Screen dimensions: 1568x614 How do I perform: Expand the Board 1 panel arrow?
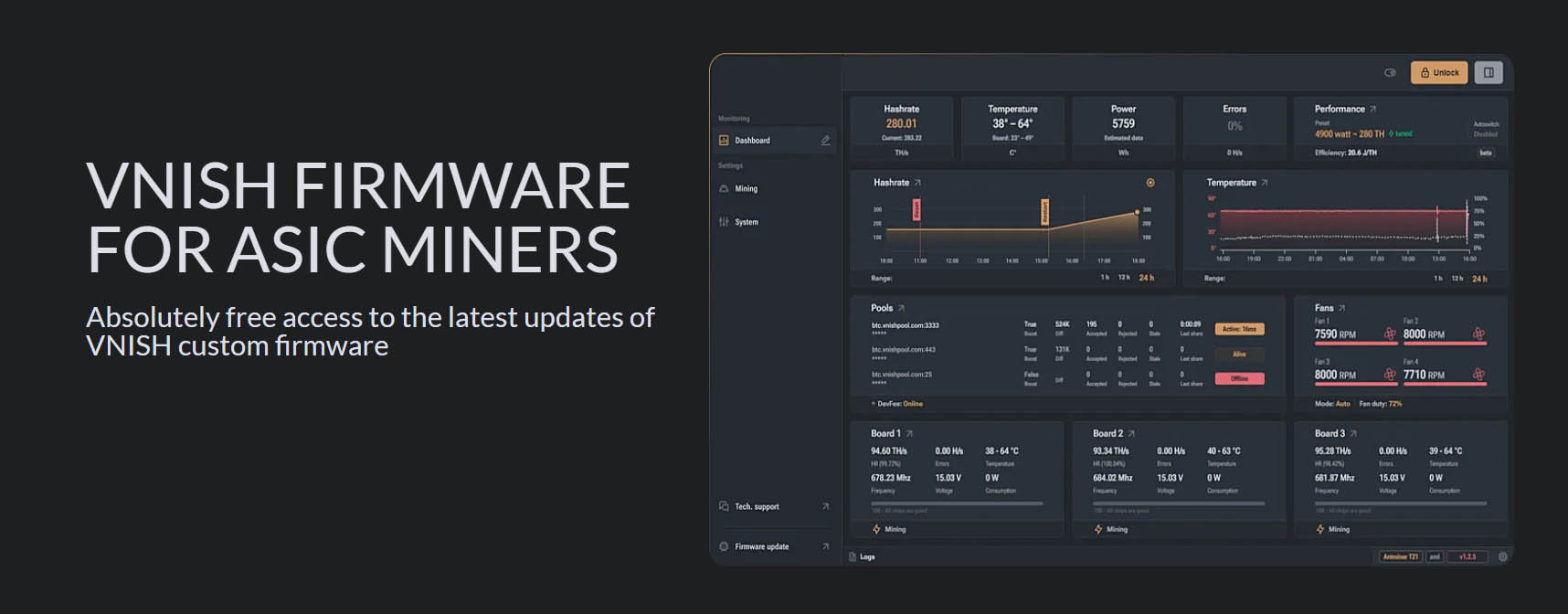(909, 433)
